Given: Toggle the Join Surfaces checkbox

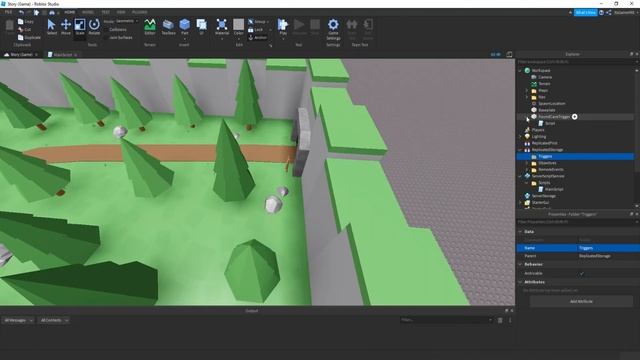Looking at the screenshot, I should tap(106, 37).
